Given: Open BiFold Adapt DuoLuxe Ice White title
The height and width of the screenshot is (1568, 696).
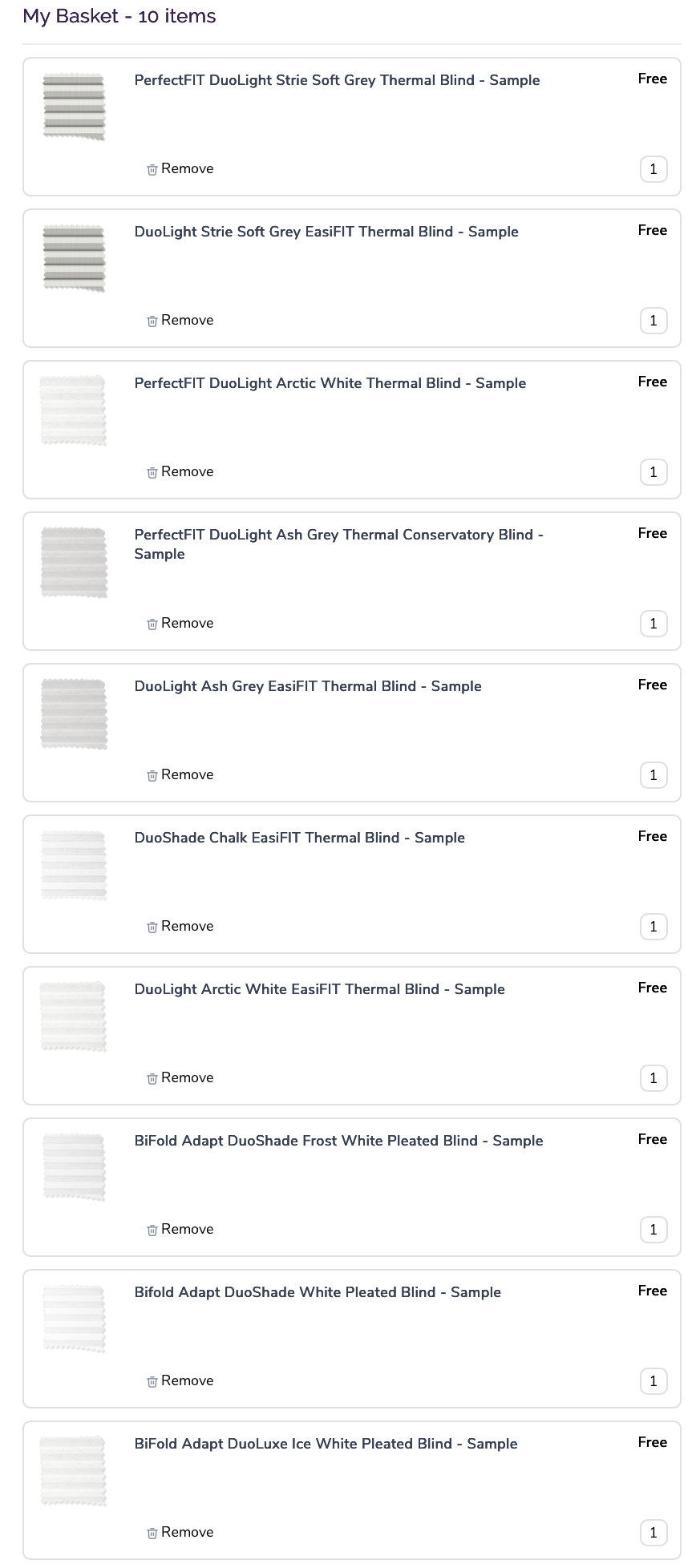Looking at the screenshot, I should [x=326, y=1444].
